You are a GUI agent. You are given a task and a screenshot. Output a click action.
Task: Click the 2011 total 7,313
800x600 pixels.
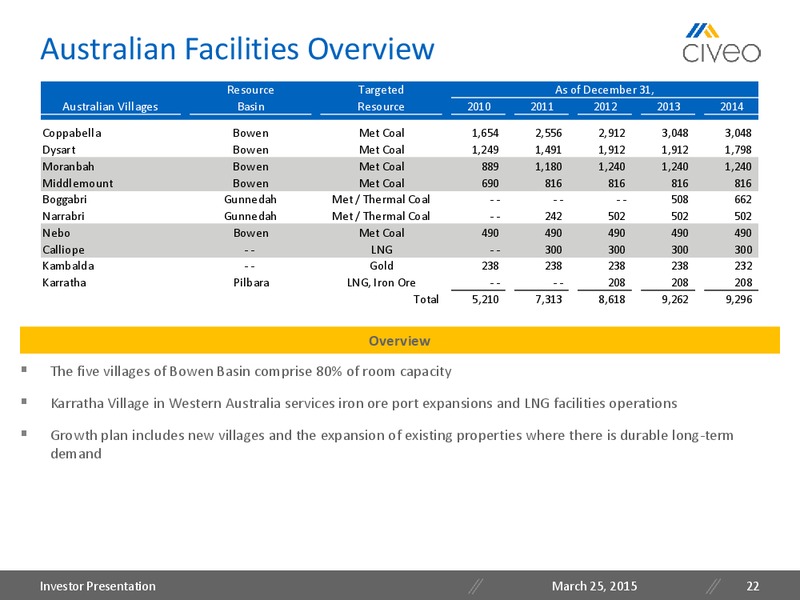(548, 299)
